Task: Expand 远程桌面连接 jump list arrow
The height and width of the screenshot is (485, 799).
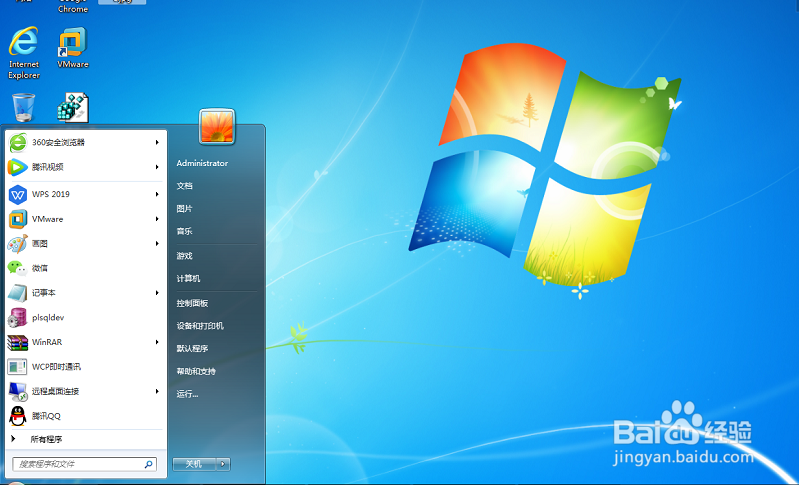Action: pyautogui.click(x=157, y=391)
